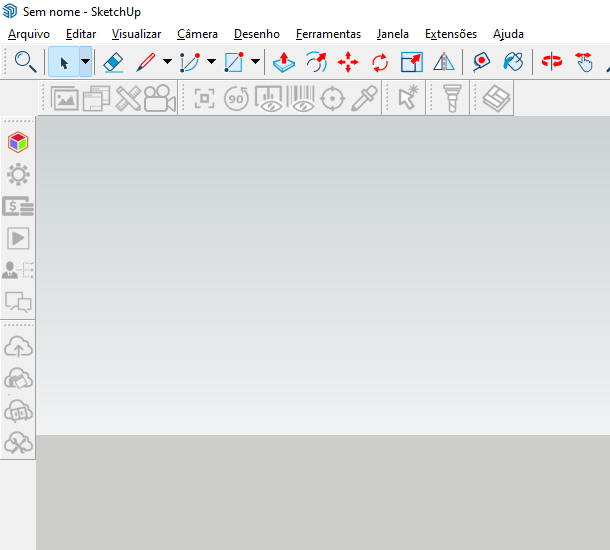Expand the Line tool dropdown arrow
Screen dimensions: 610x550
pos(167,61)
